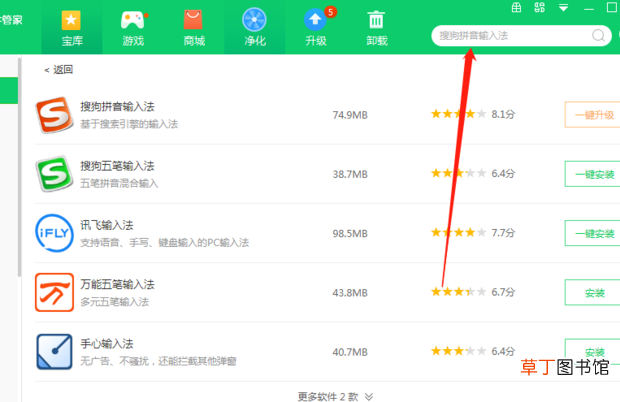Open the 搜狗拼音输入法 title
The width and height of the screenshot is (620, 402).
click(x=117, y=107)
